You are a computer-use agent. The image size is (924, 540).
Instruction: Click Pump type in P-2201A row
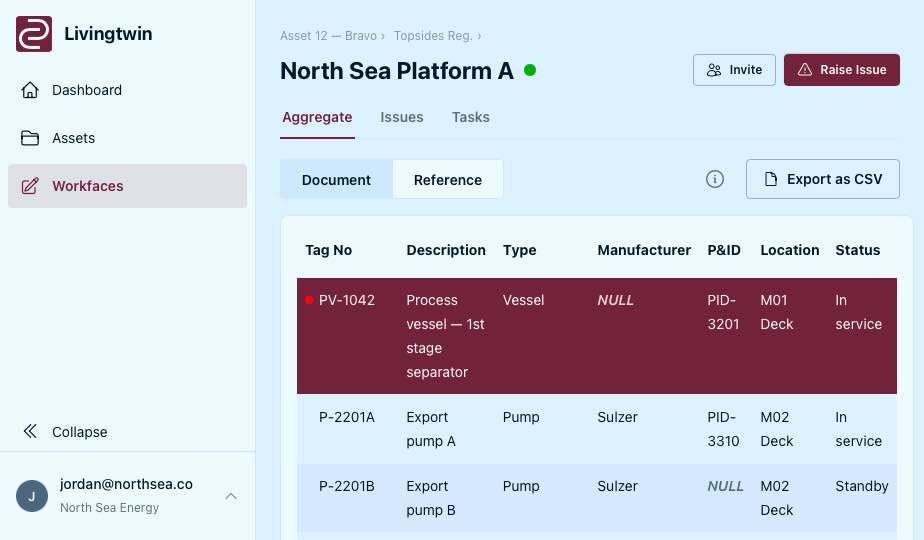tap(521, 417)
